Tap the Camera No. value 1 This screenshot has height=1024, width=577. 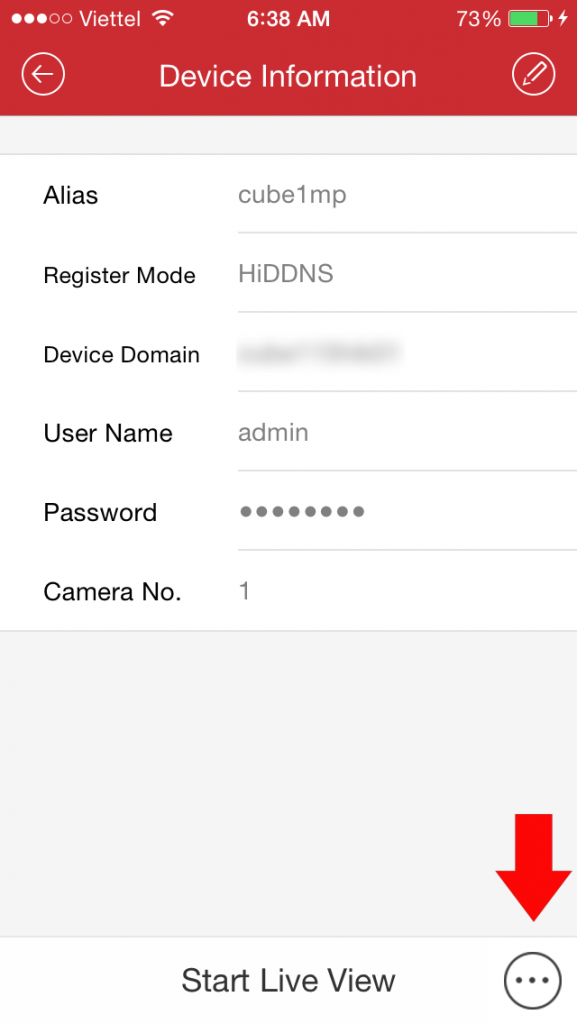click(244, 591)
